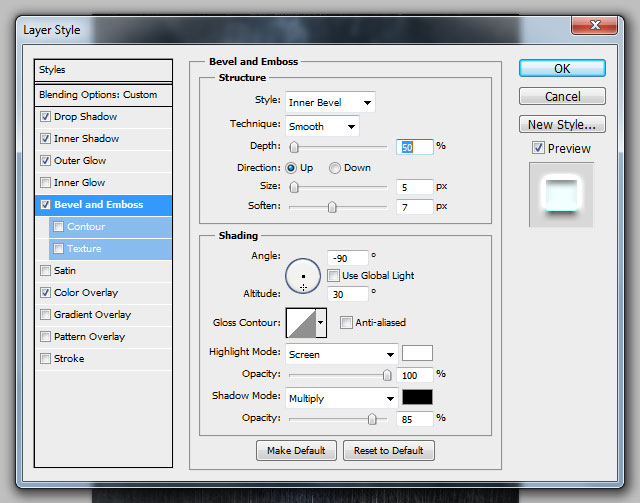Click the Gloss Contour curve thumbnail
640x503 pixels.
pos(301,323)
